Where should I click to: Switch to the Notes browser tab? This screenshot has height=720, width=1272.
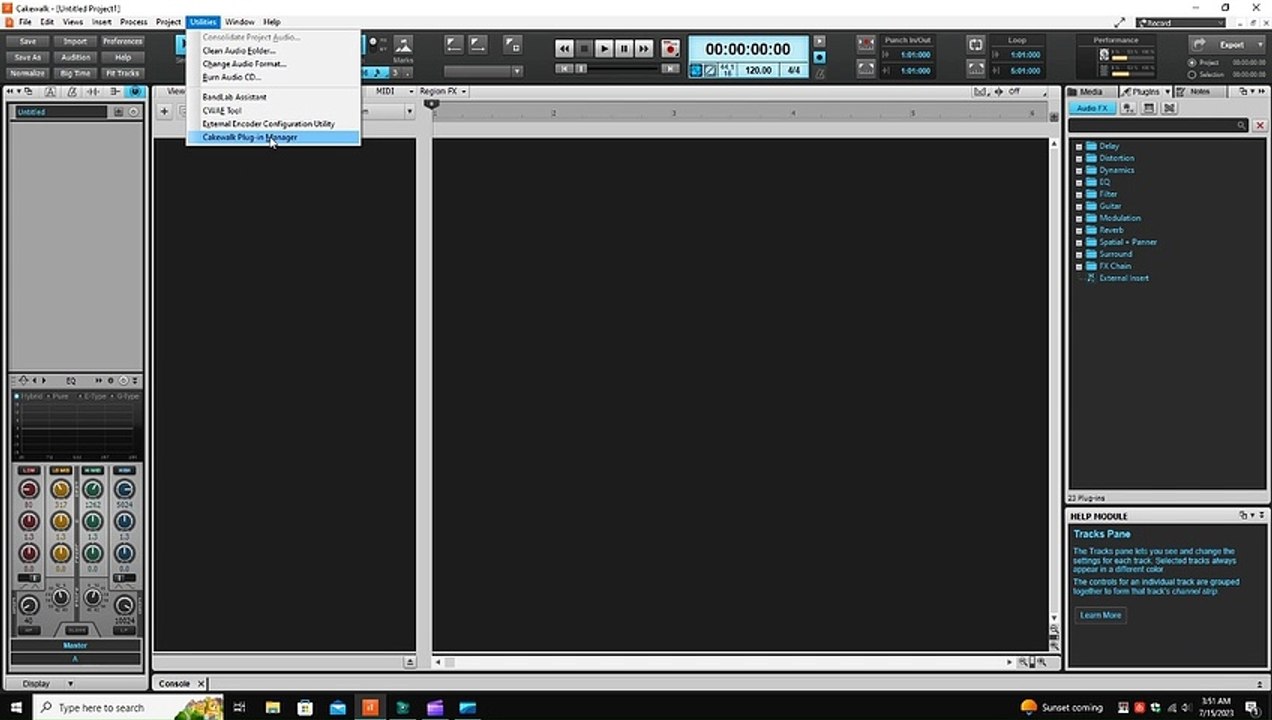point(1199,92)
